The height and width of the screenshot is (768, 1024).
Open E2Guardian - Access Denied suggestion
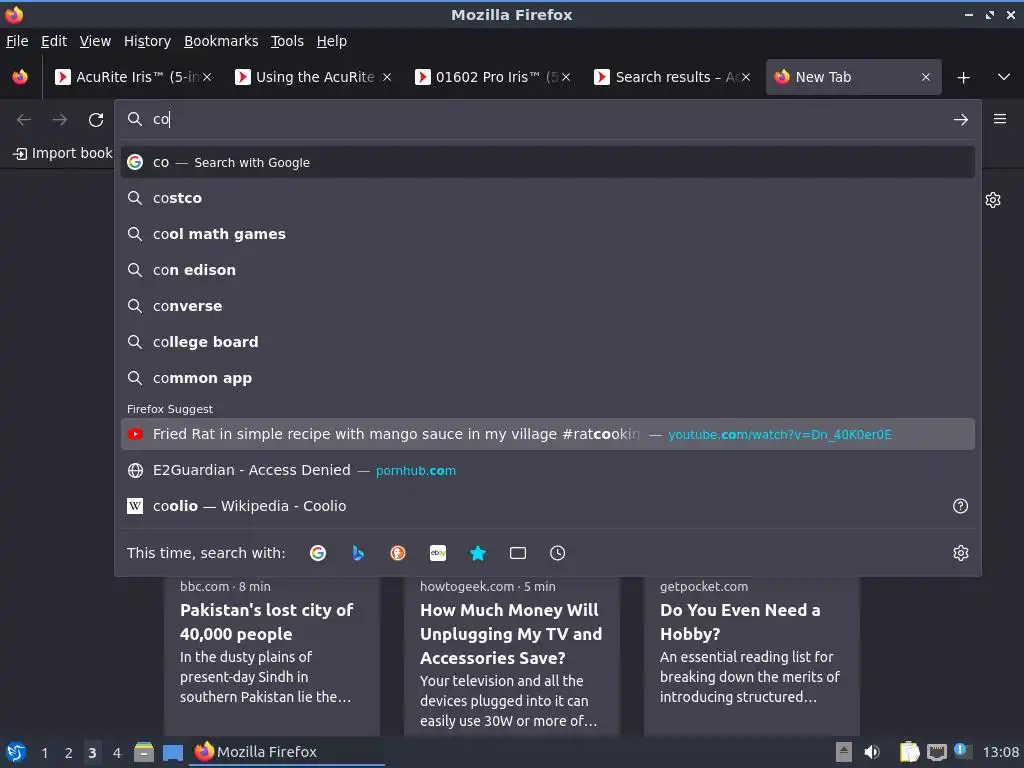[x=547, y=470]
